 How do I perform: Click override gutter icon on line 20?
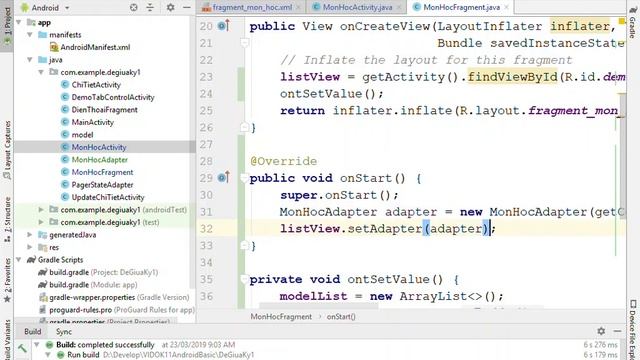223,26
